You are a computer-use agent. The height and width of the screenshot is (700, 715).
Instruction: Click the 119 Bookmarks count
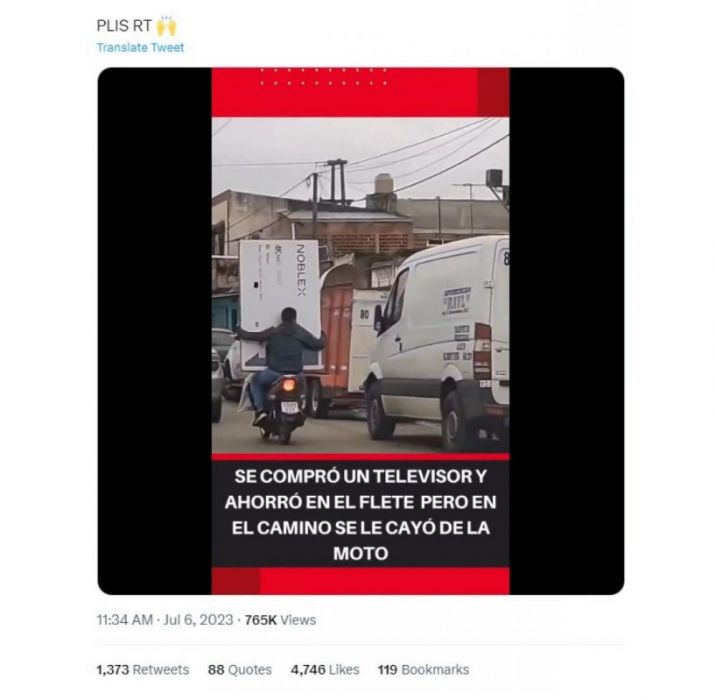tap(423, 669)
